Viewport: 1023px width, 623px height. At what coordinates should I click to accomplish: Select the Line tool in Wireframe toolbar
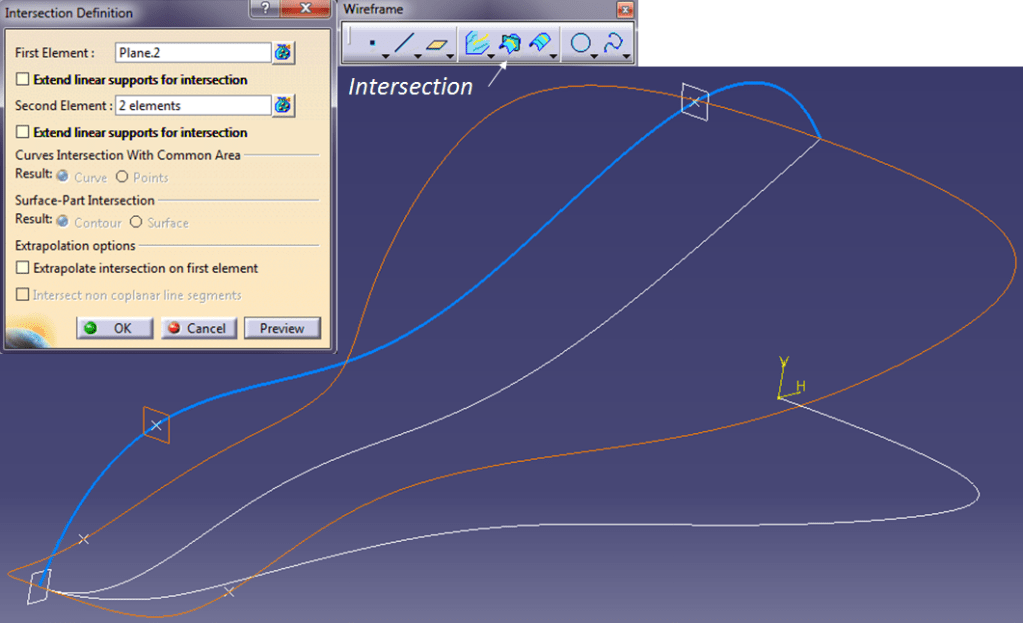click(x=403, y=44)
